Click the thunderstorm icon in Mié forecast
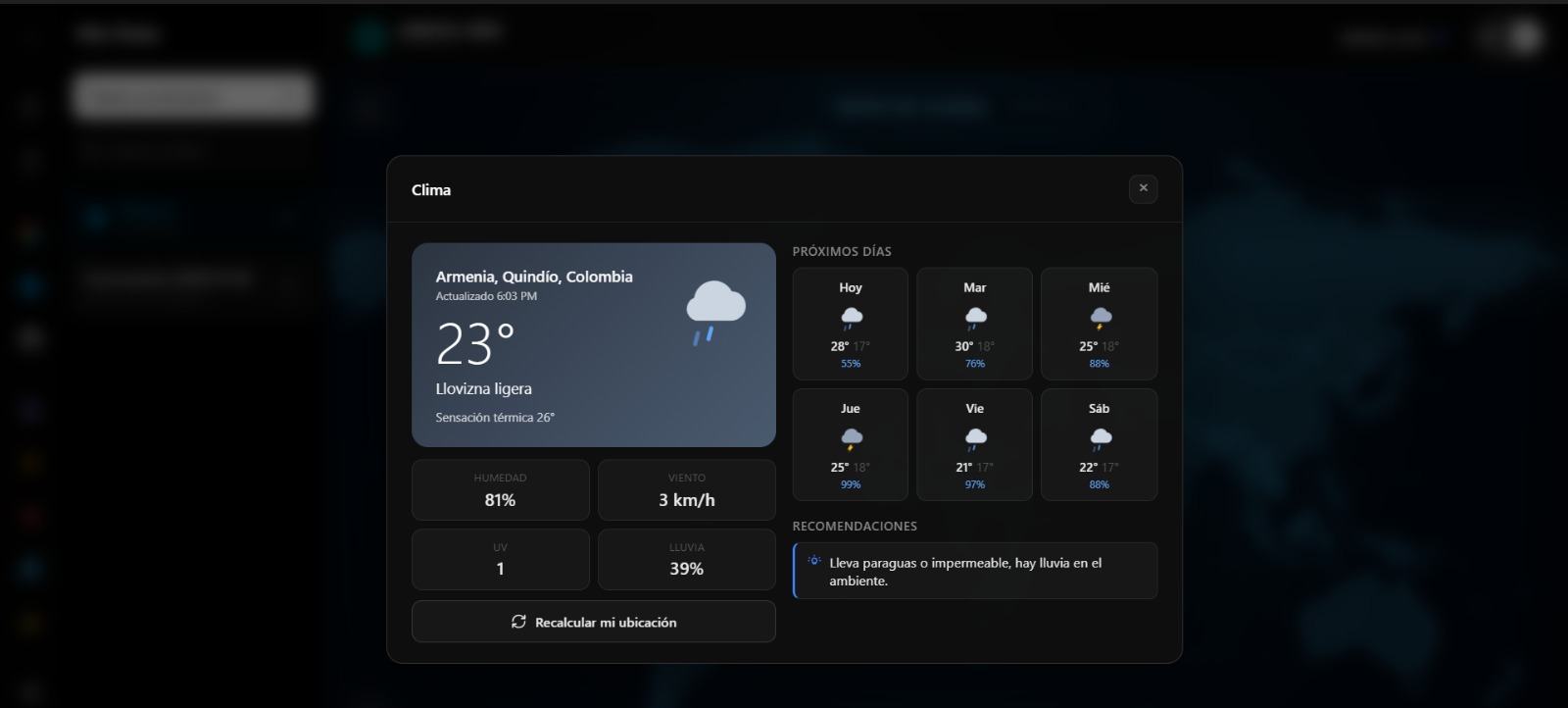The image size is (1568, 708). click(x=1100, y=318)
